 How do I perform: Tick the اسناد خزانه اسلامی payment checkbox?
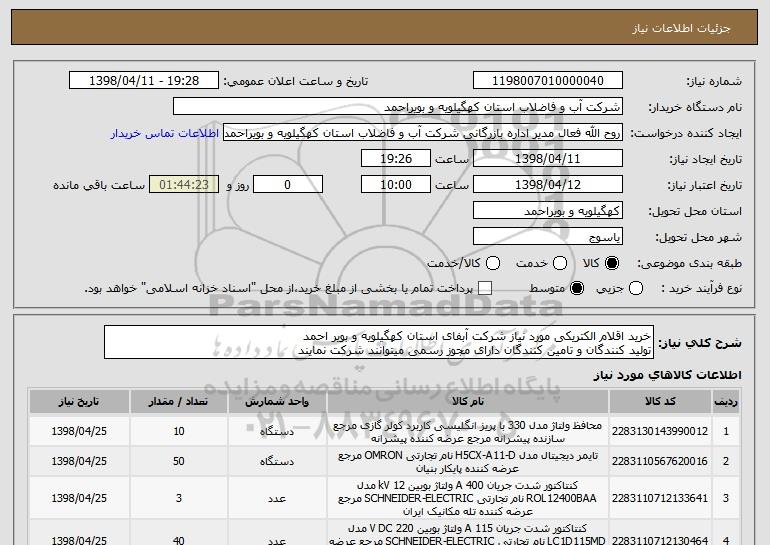(485, 289)
